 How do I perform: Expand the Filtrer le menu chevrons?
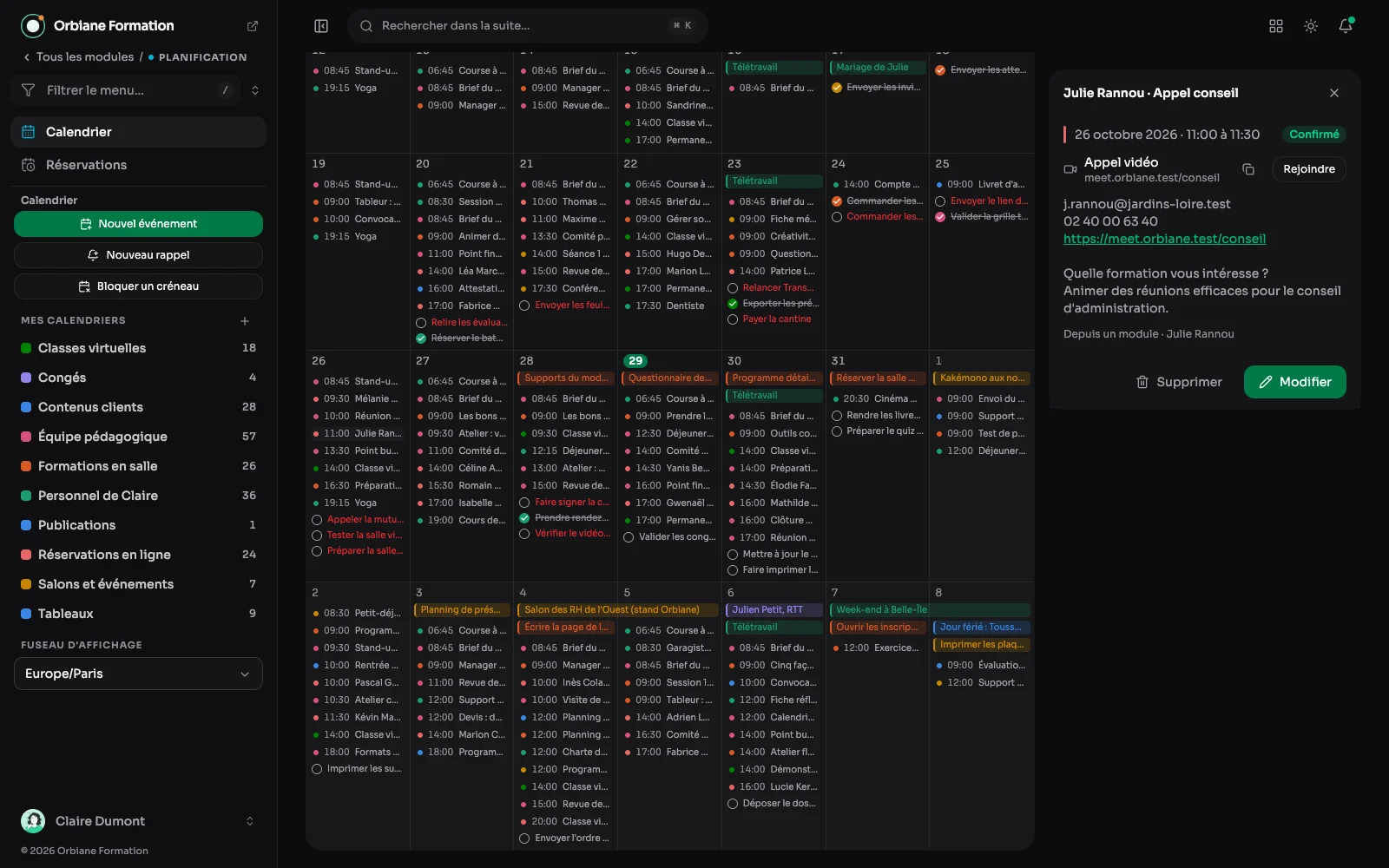point(255,90)
